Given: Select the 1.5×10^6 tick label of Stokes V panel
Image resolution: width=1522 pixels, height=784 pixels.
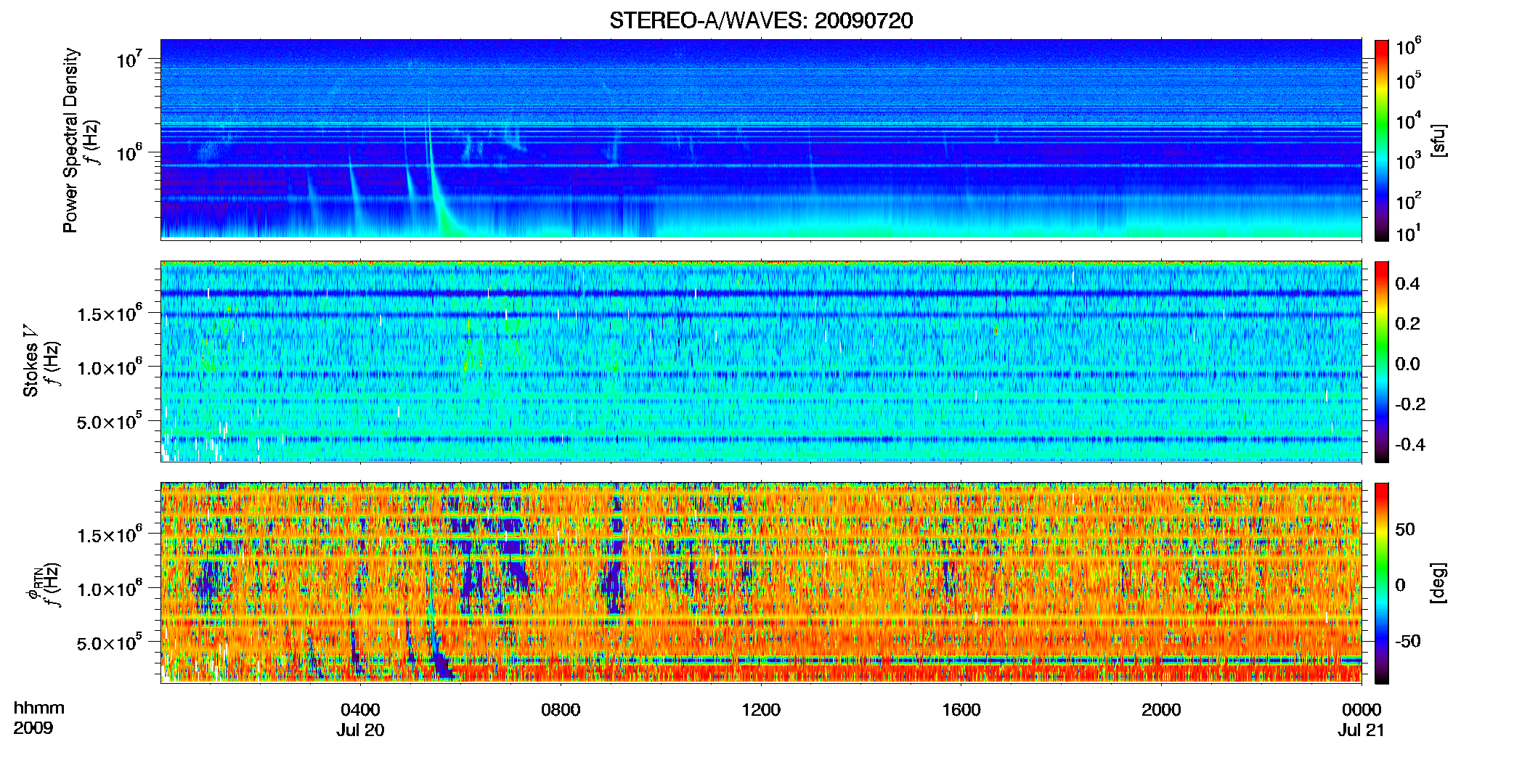Looking at the screenshot, I should pyautogui.click(x=110, y=313).
